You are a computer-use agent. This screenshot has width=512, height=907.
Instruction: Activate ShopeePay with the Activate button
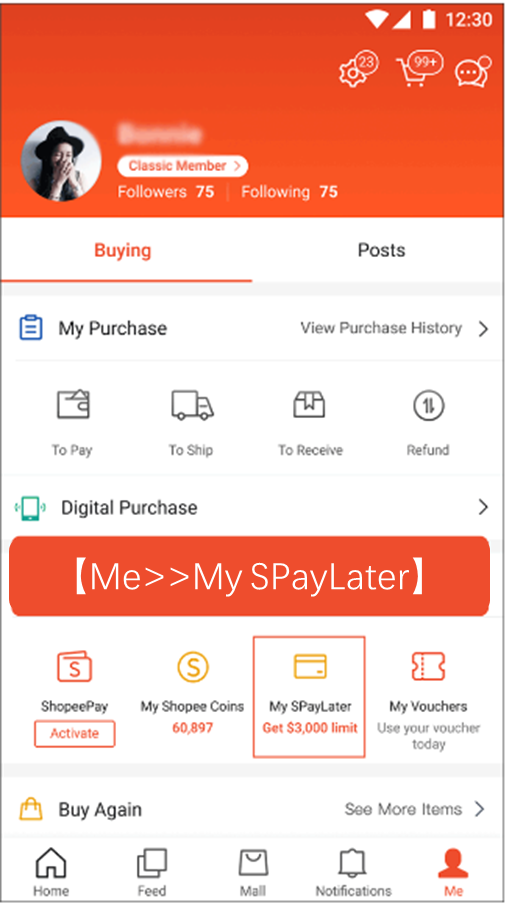tap(74, 733)
